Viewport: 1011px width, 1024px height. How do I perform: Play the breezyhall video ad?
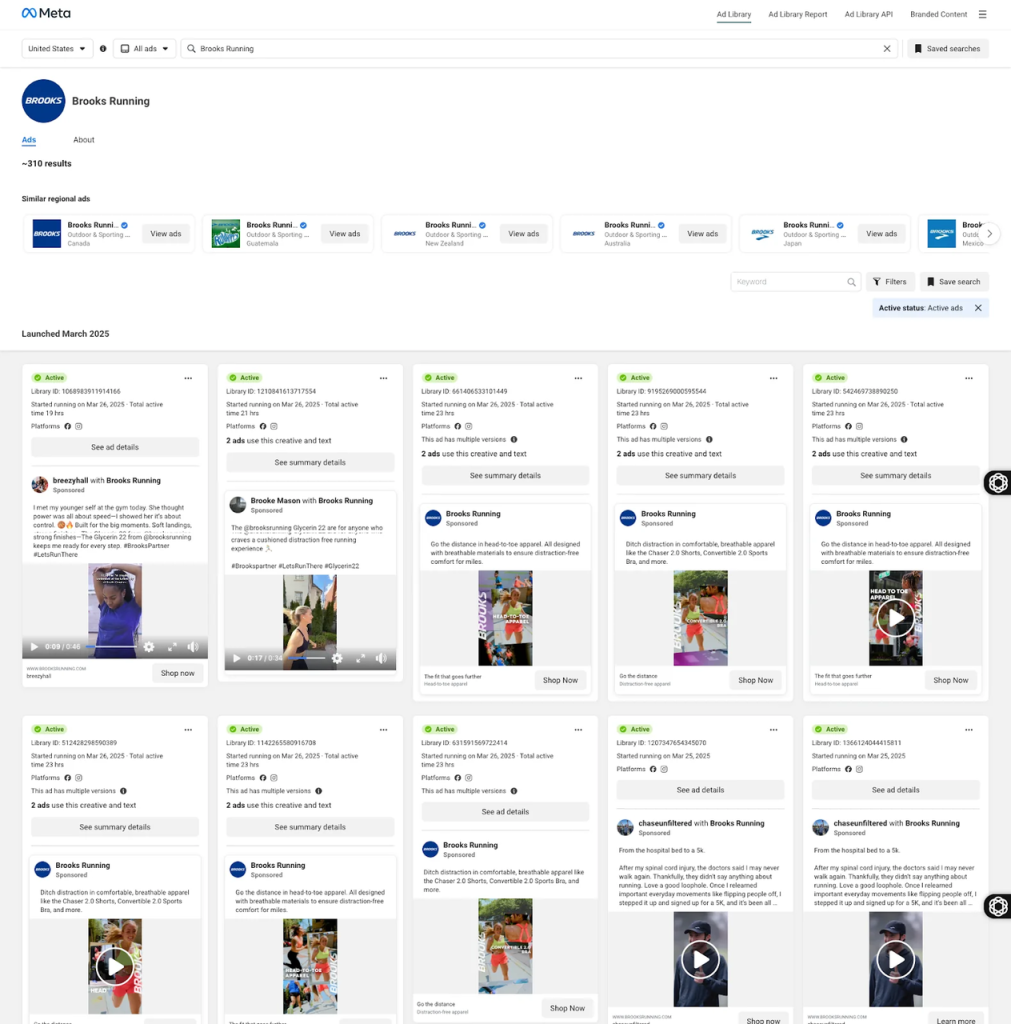(34, 647)
